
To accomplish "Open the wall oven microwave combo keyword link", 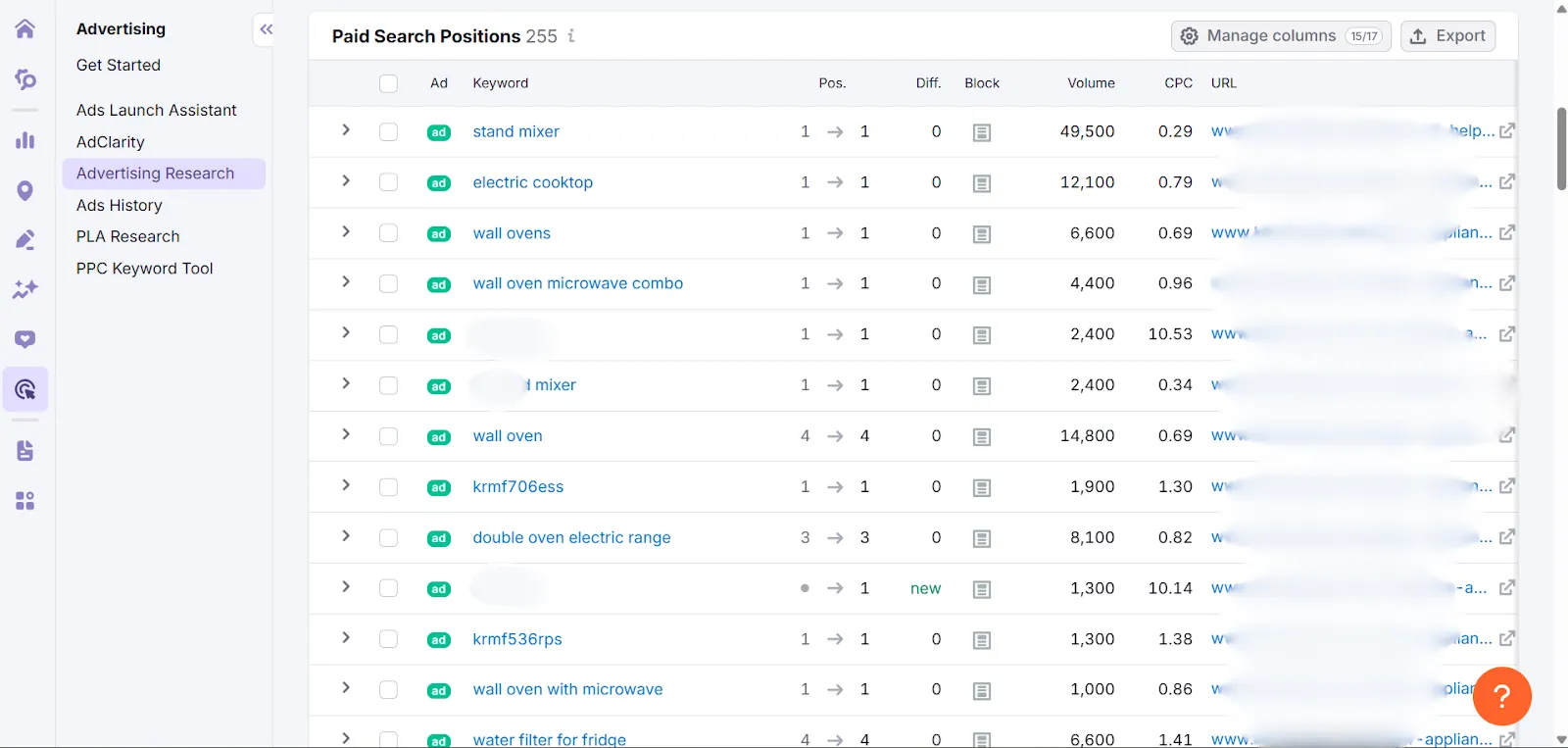I will click(578, 283).
